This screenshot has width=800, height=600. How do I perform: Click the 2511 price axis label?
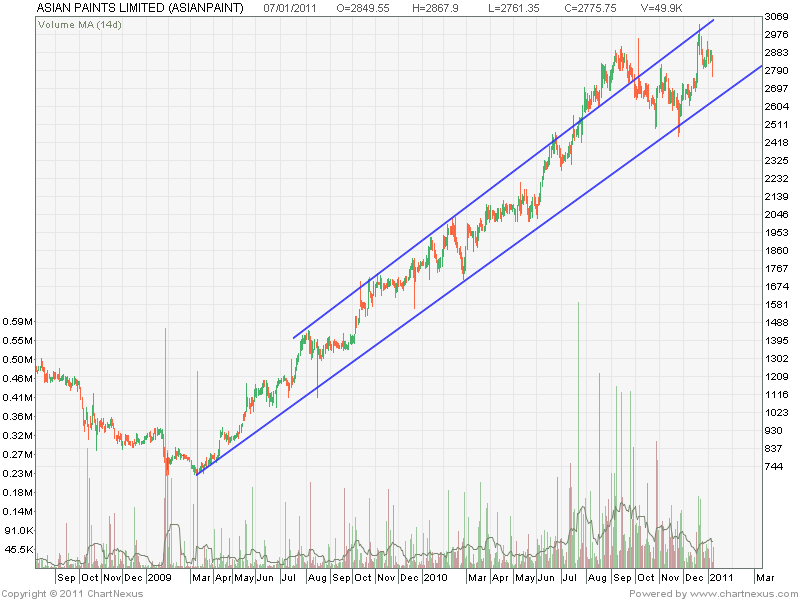coord(776,124)
